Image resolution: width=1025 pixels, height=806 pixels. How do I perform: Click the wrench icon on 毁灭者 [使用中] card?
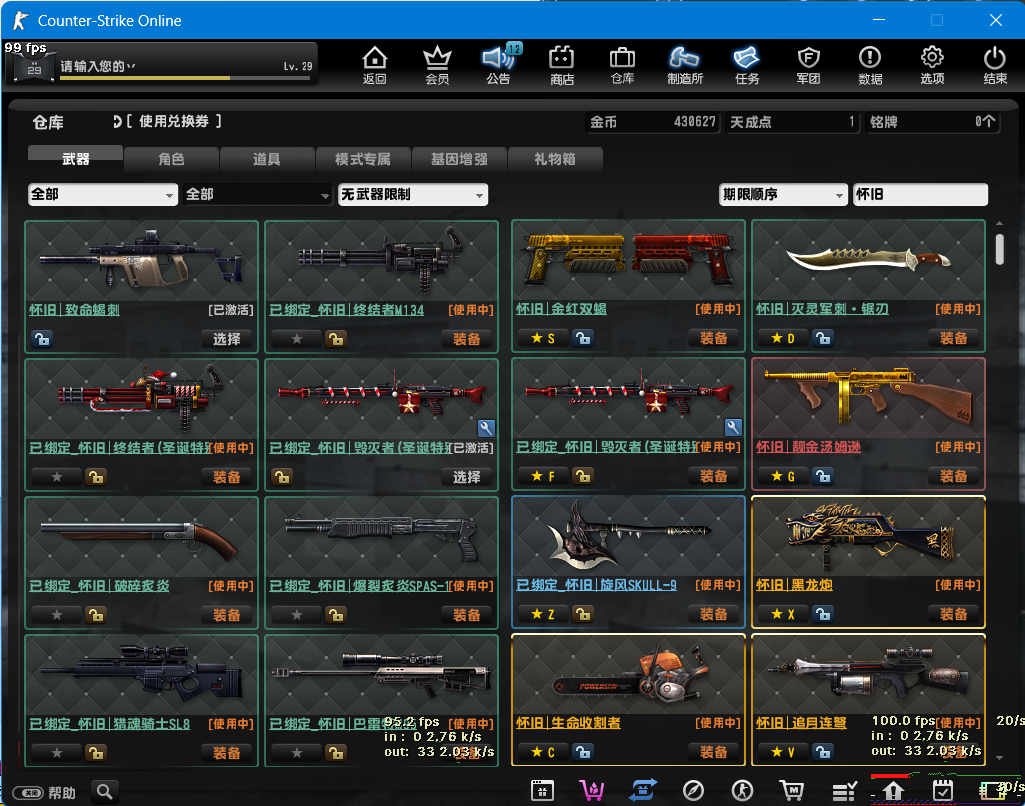[x=733, y=428]
